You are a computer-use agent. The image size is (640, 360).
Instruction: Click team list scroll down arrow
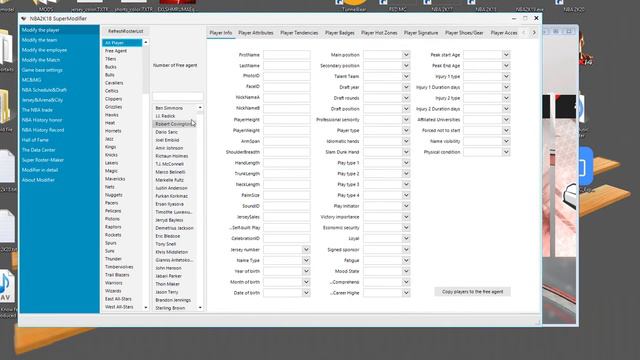pyautogui.click(x=146, y=307)
